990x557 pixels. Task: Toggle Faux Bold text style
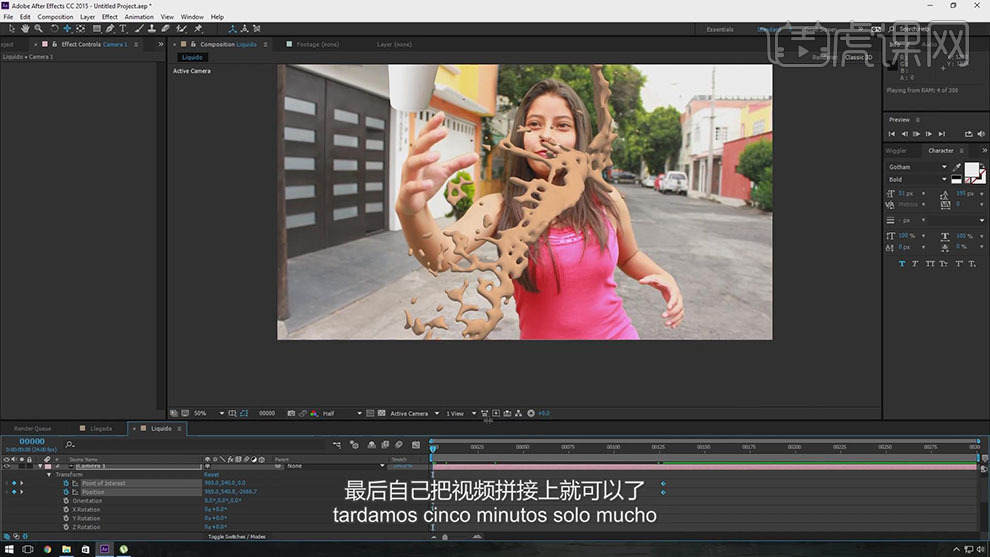pos(902,263)
